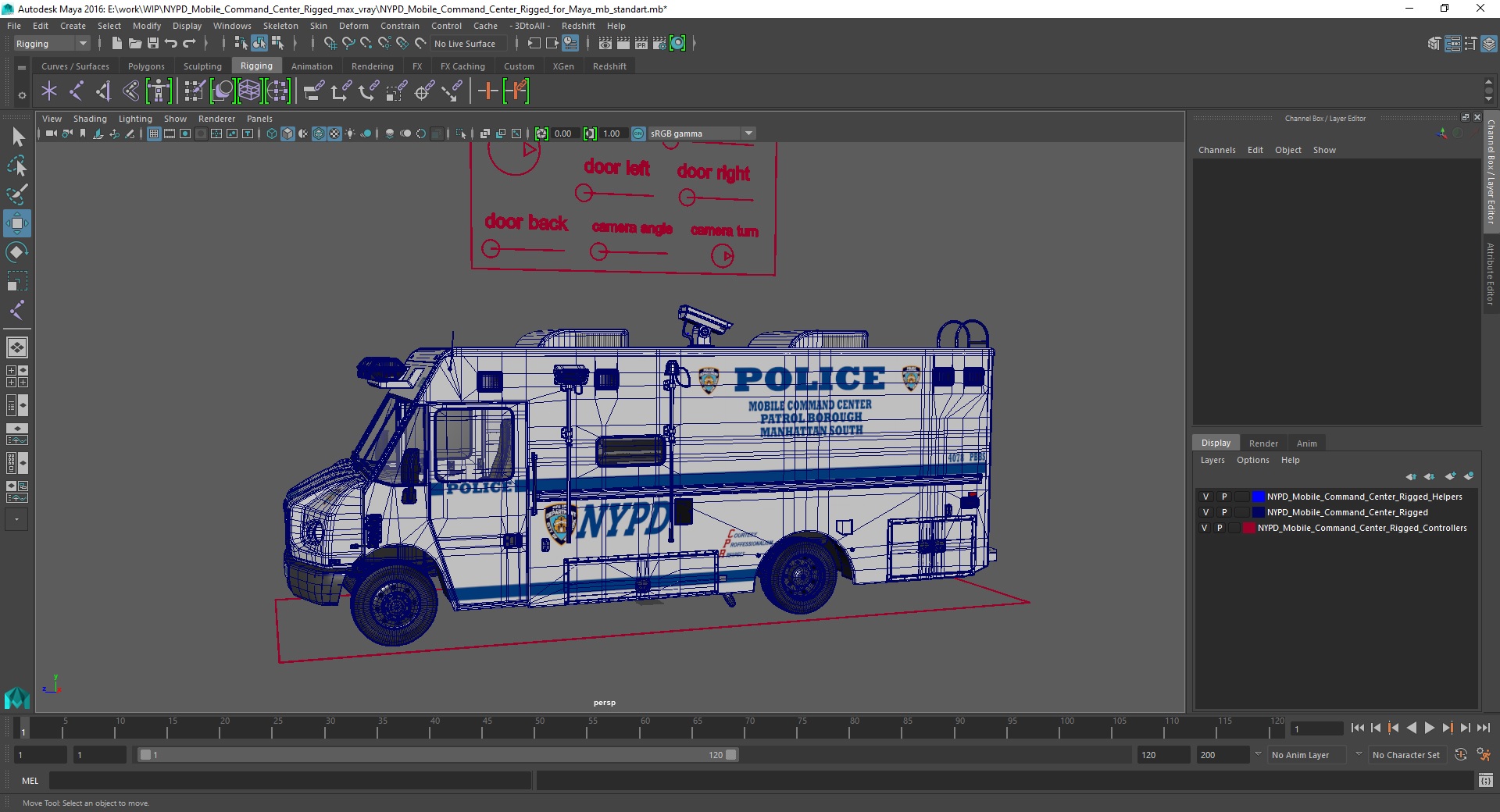Activate the Lasso Select tool

click(x=17, y=166)
